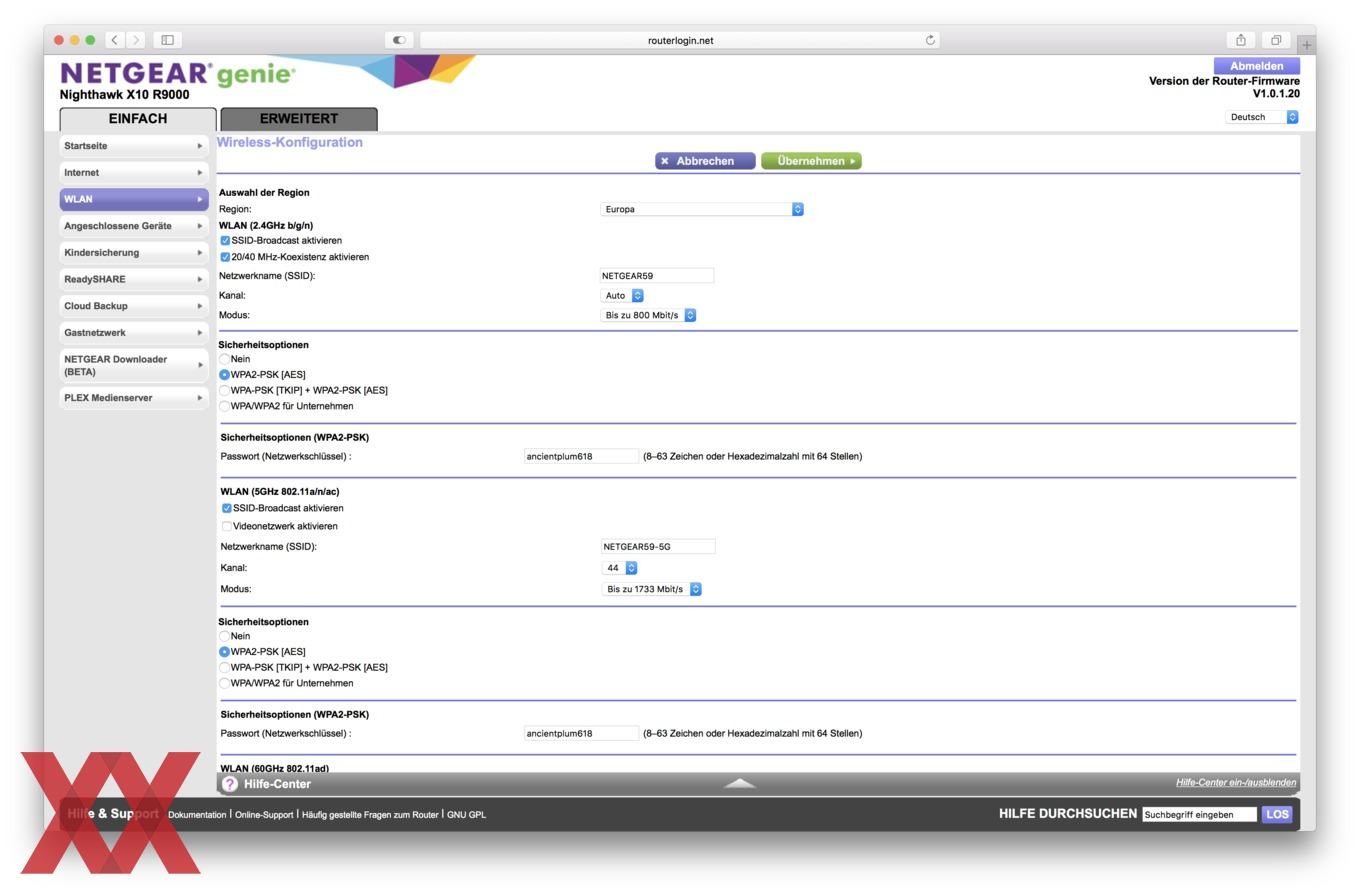Select WPA-PSK [TKIP] + WPA2-PSK [AES] for 2.4GHz
The image size is (1360, 894).
click(224, 390)
